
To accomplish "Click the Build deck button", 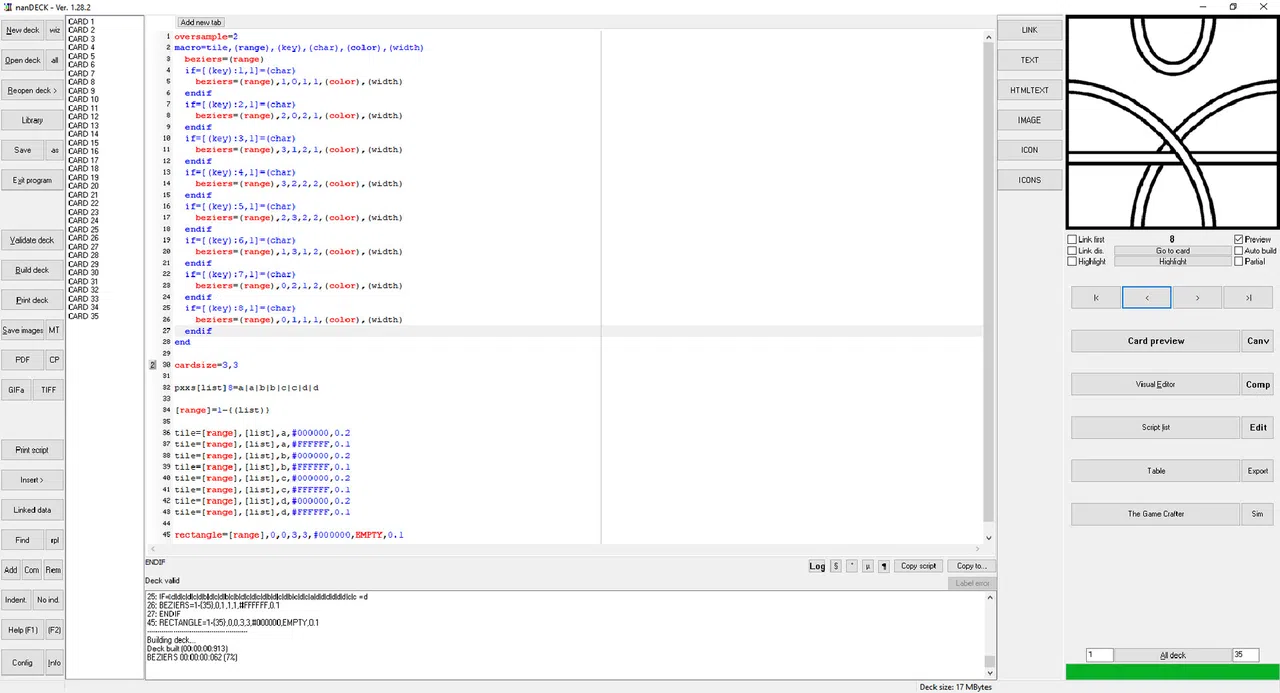I will pos(32,270).
